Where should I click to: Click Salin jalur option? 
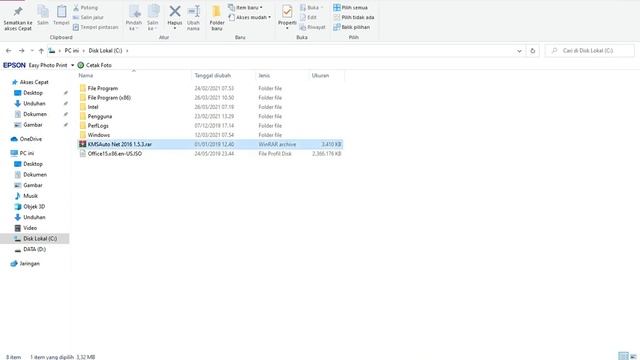88,18
